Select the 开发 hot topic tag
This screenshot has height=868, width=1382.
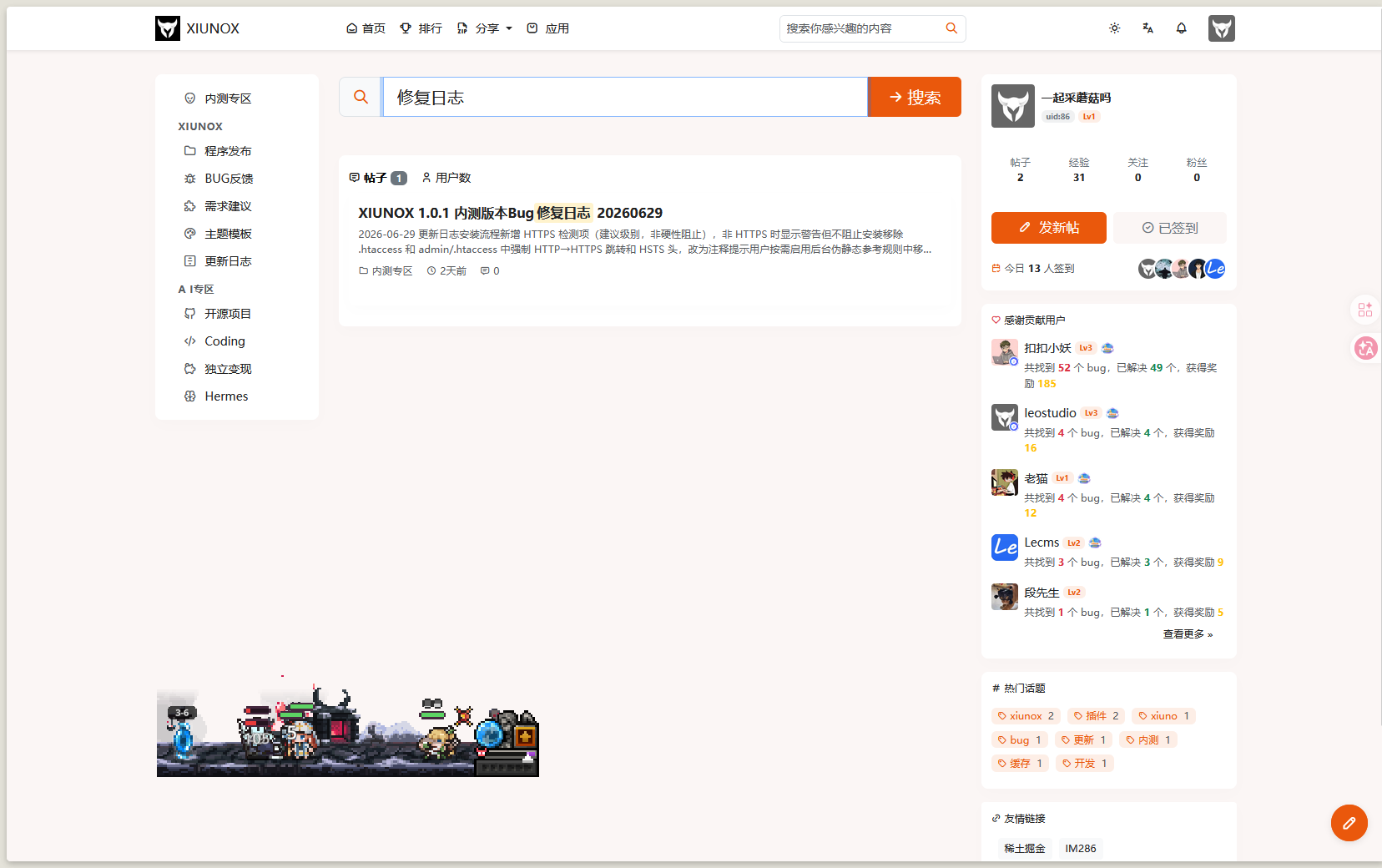tap(1084, 764)
